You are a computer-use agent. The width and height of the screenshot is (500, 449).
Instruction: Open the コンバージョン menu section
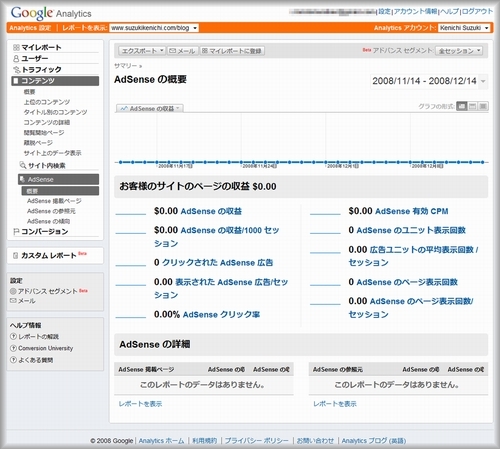[x=45, y=231]
